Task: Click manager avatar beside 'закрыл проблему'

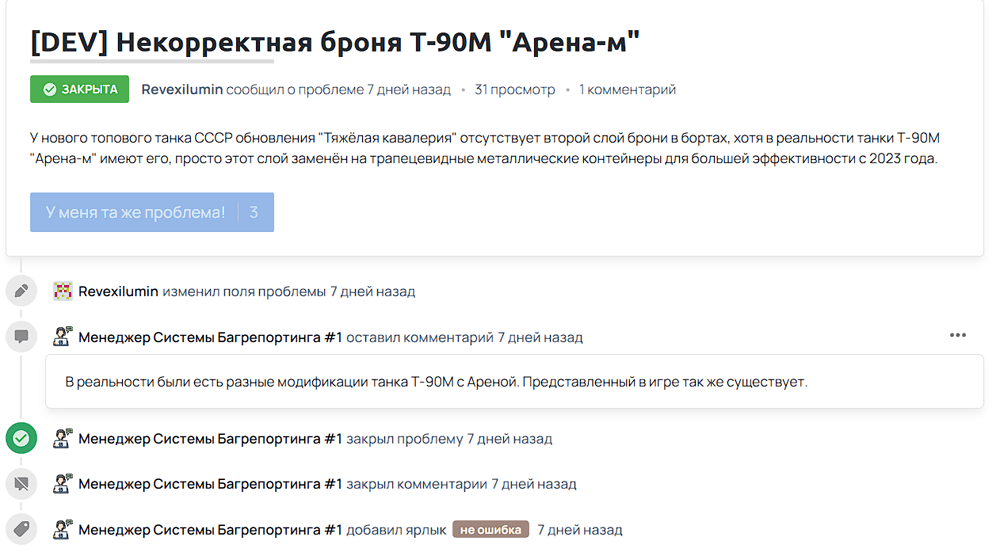Action: [62, 438]
